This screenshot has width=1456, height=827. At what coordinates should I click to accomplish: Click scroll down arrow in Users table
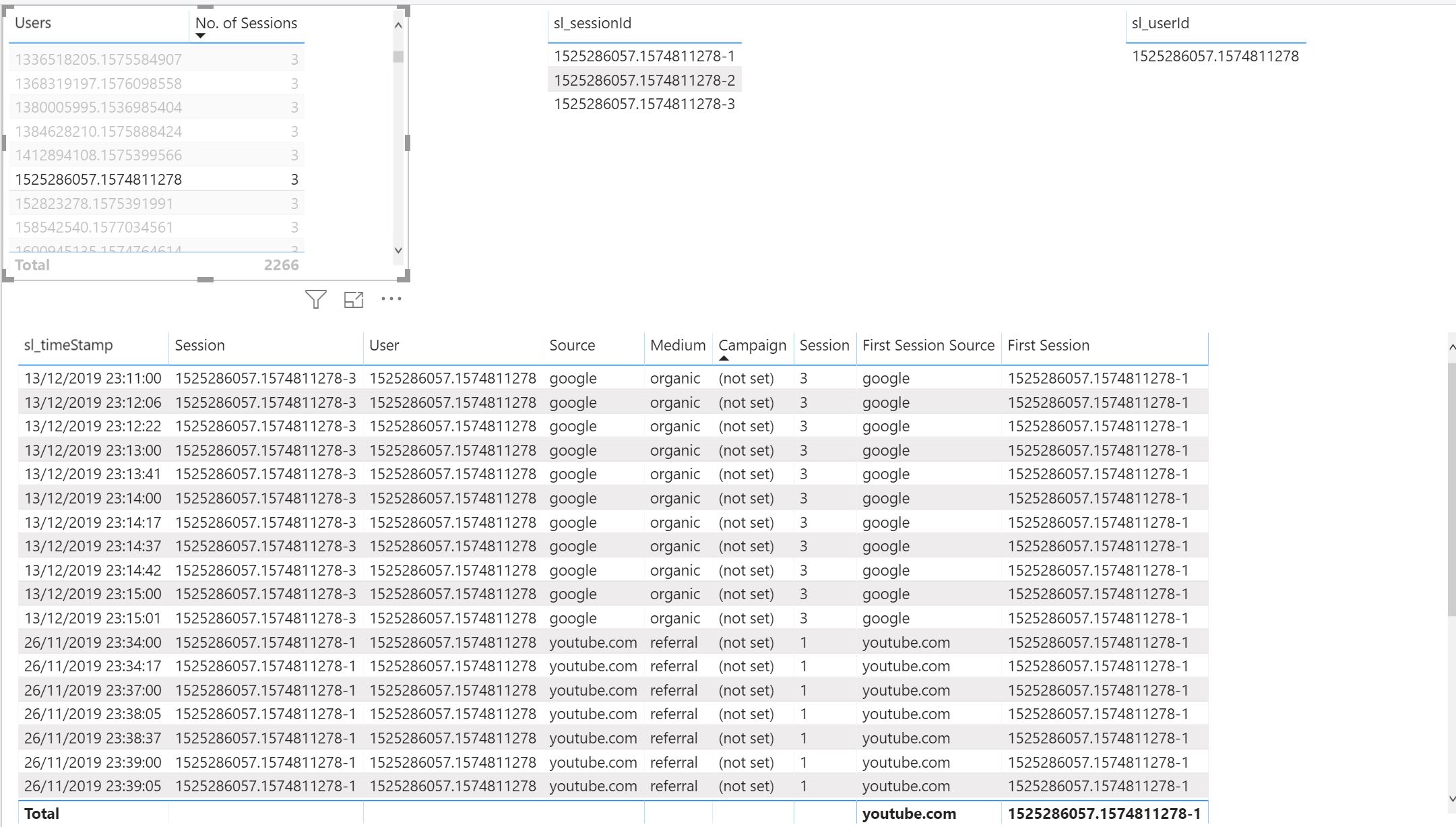(x=398, y=250)
